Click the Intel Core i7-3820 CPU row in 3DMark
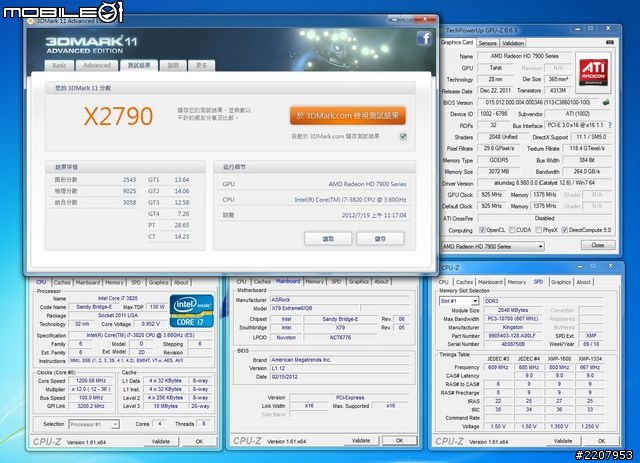The height and width of the screenshot is (463, 640). tap(314, 200)
